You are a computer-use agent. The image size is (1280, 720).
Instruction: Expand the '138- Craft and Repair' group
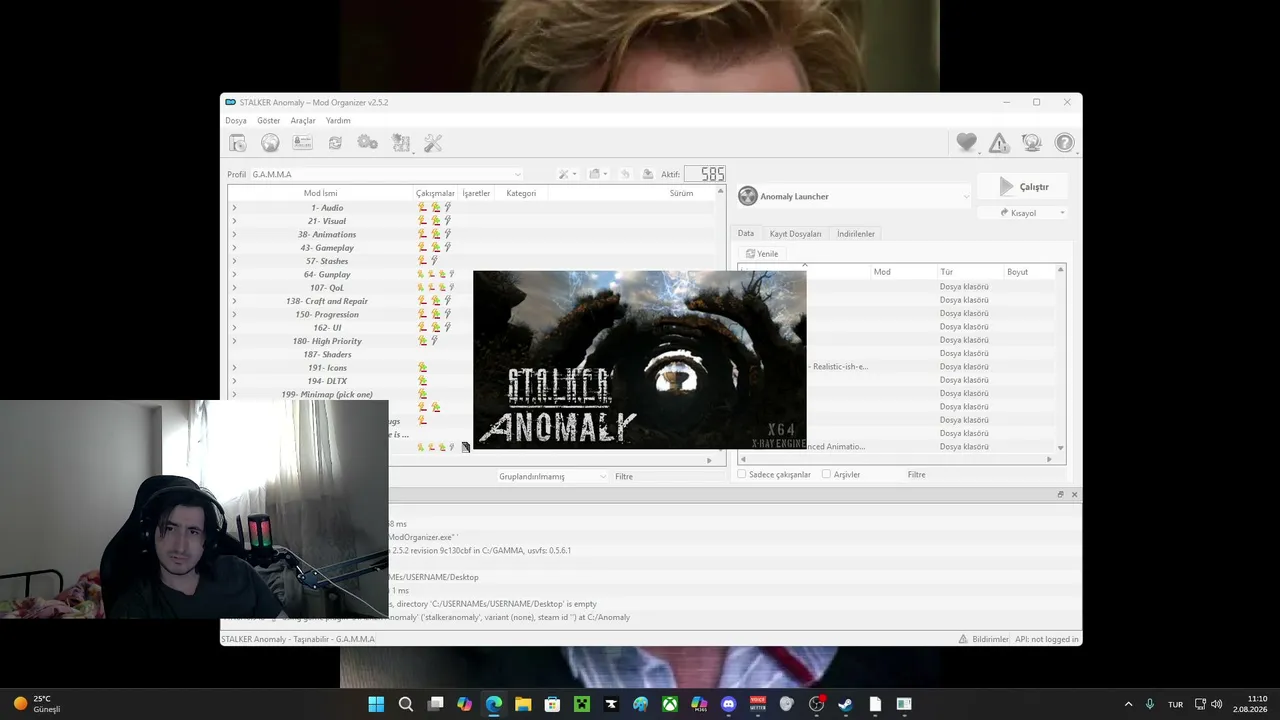234,301
